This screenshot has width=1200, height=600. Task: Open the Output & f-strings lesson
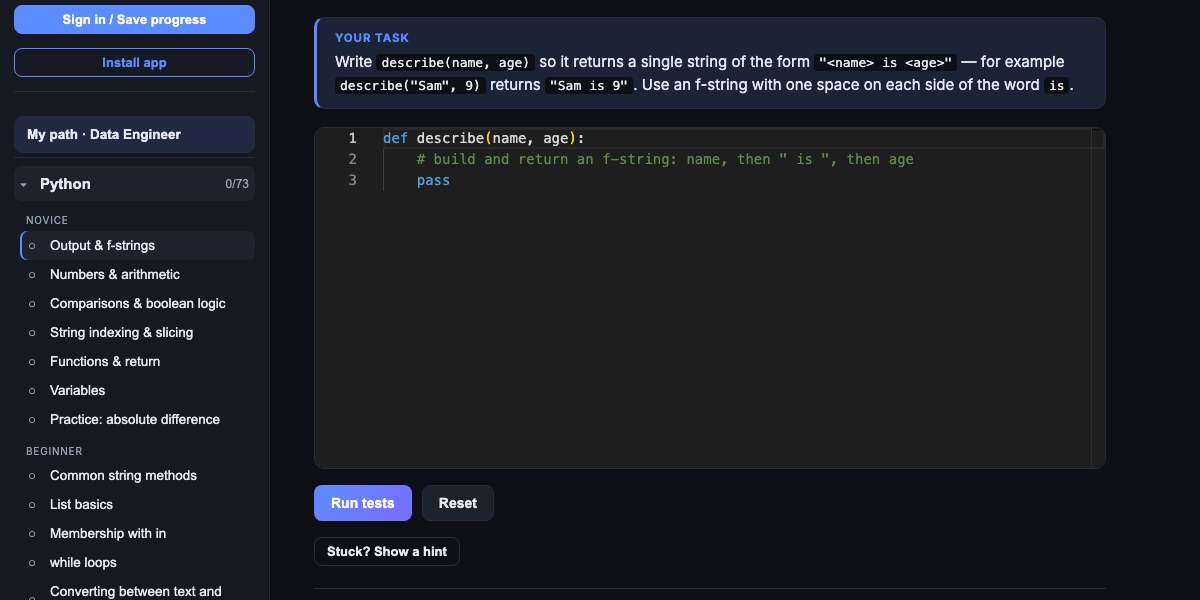138,245
